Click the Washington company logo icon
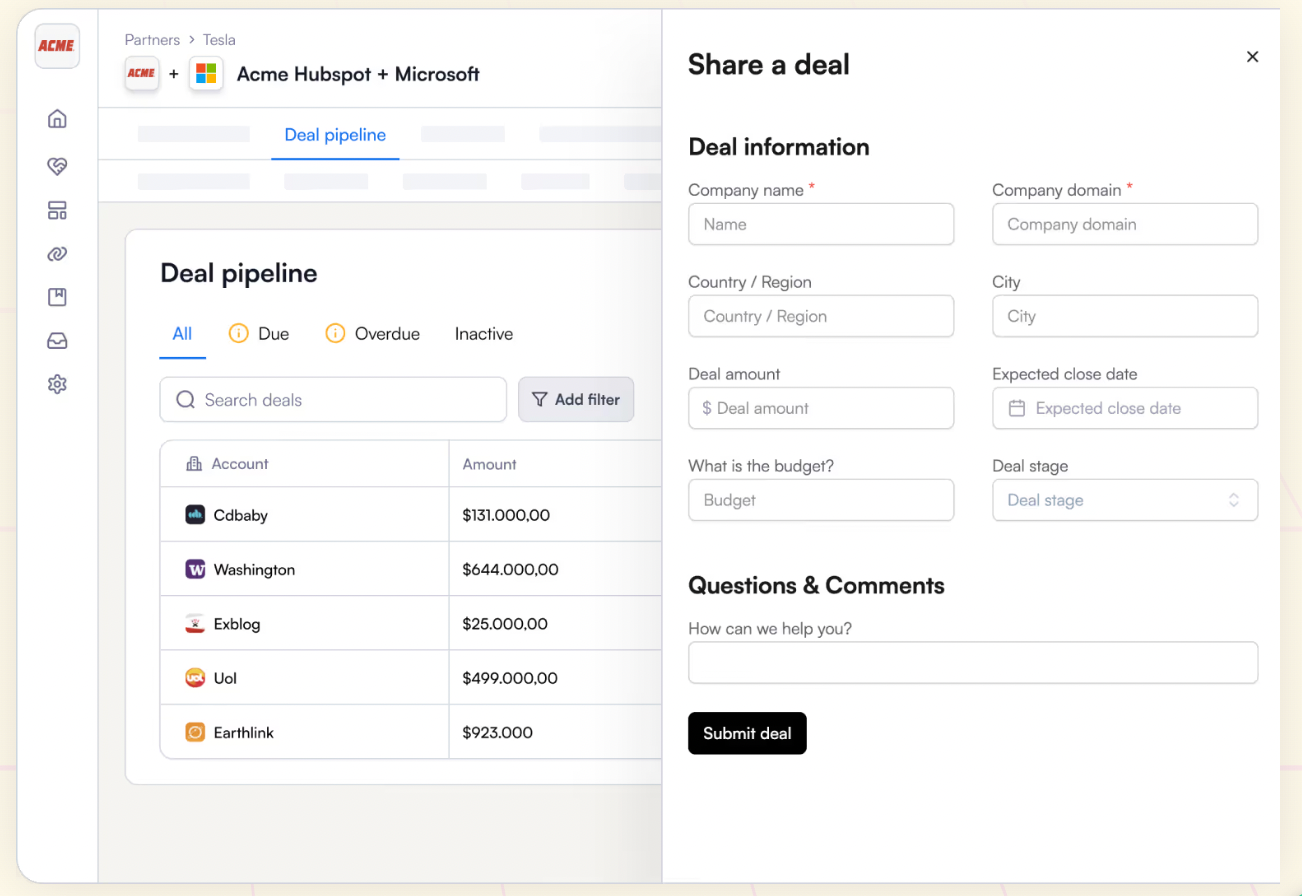This screenshot has height=896, width=1302. point(195,569)
